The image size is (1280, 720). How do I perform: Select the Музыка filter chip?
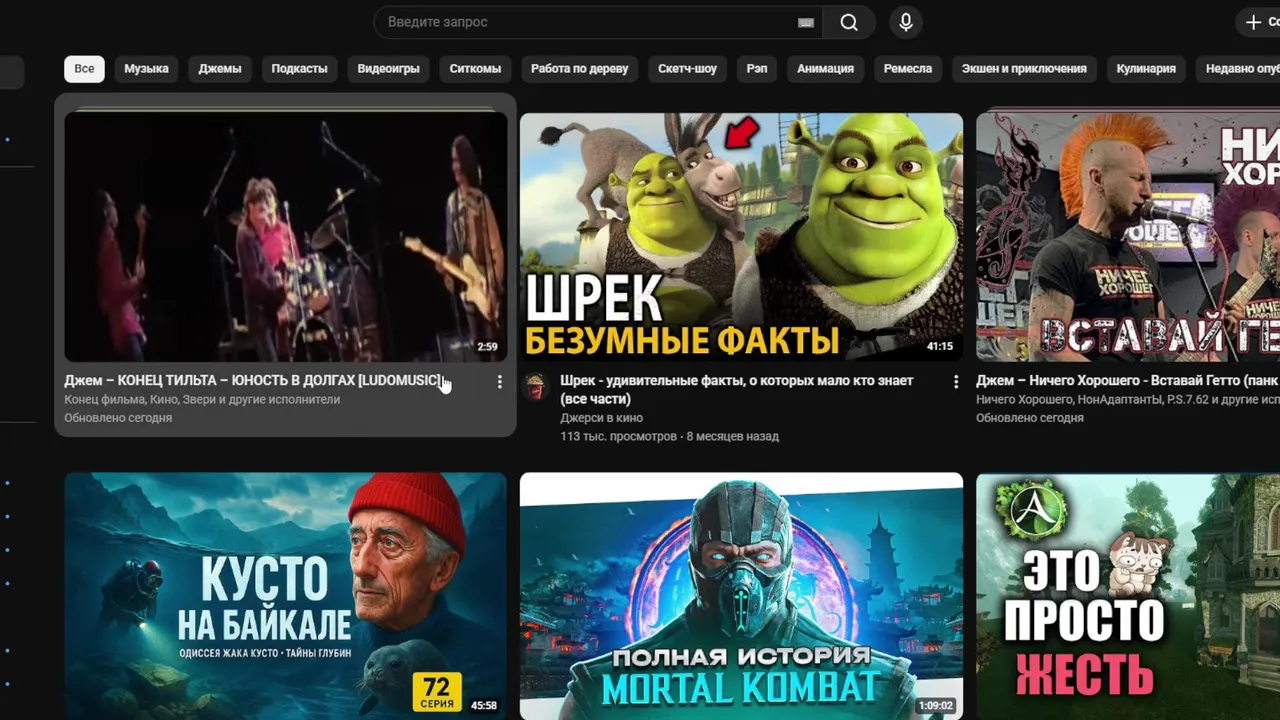(146, 68)
